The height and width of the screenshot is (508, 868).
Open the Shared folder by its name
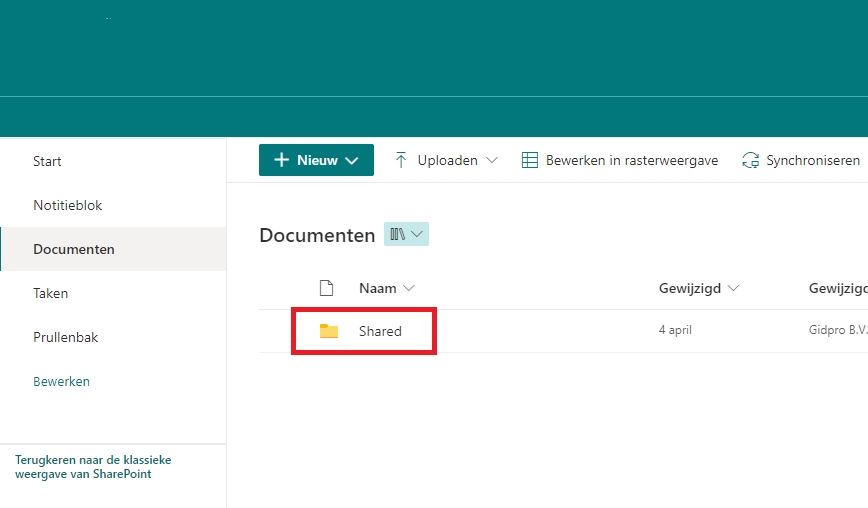coord(380,331)
